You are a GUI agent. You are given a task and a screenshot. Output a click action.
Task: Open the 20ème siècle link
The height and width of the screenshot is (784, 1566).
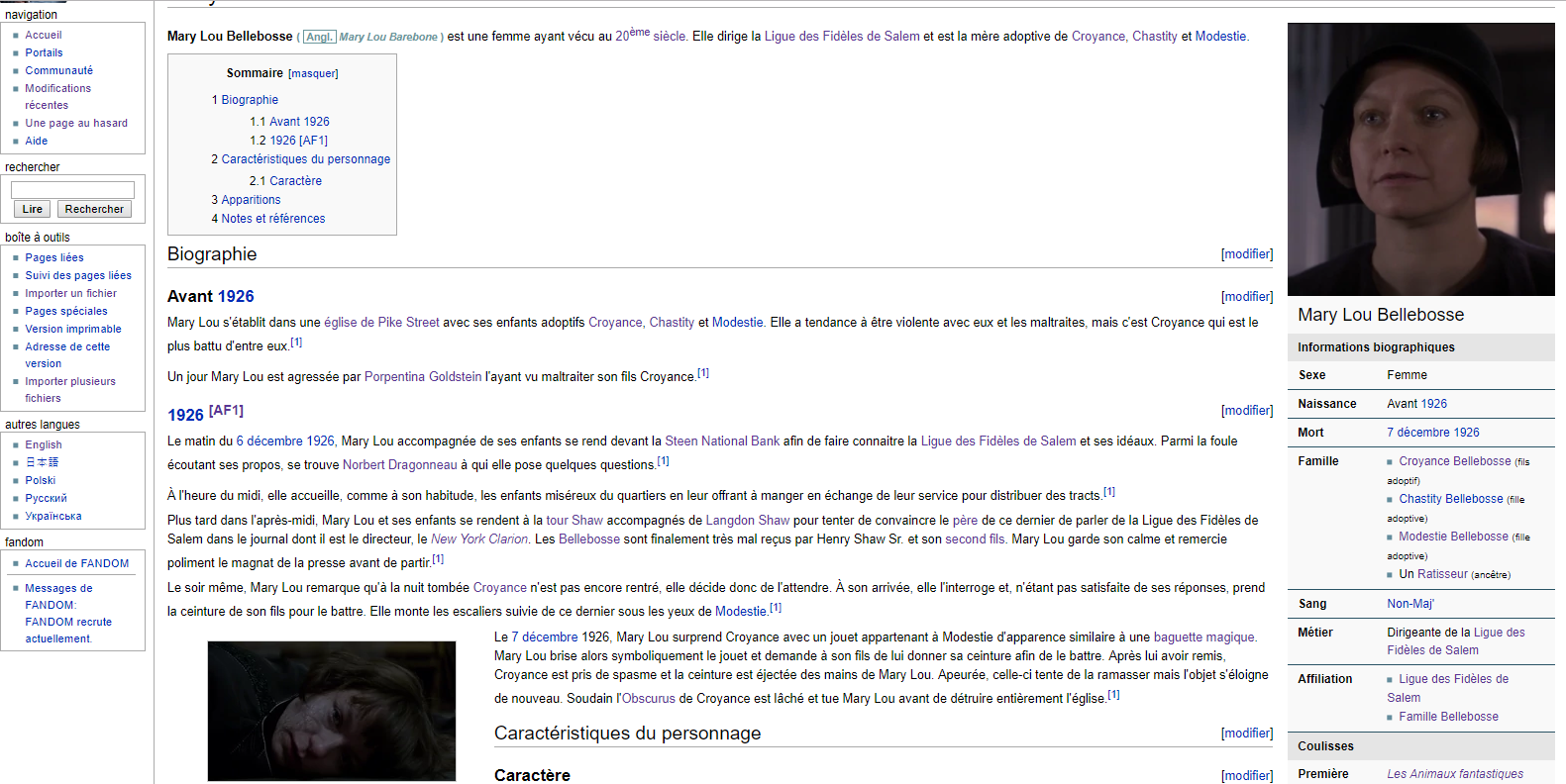[651, 35]
